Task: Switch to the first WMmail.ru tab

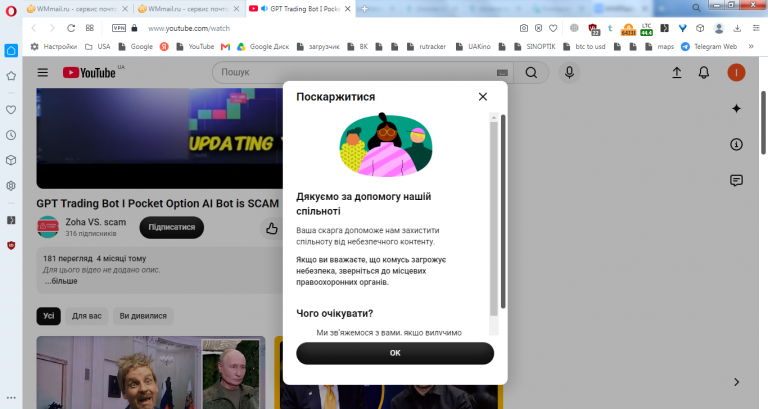Action: coord(78,9)
